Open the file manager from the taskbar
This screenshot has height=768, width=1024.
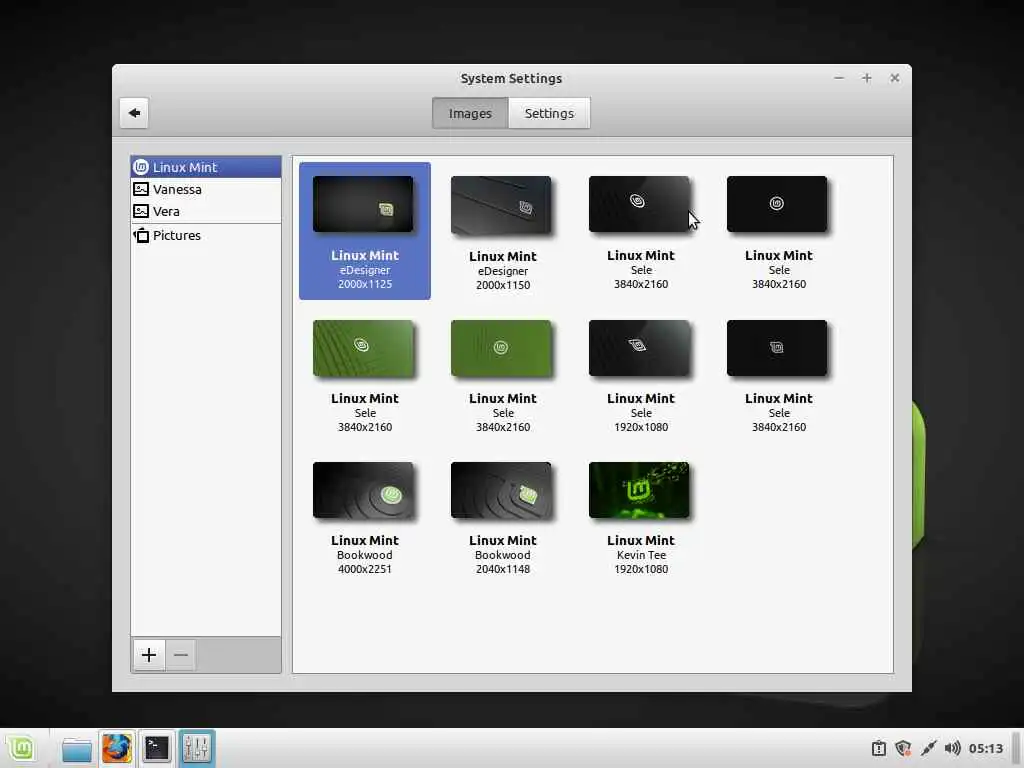(76, 748)
